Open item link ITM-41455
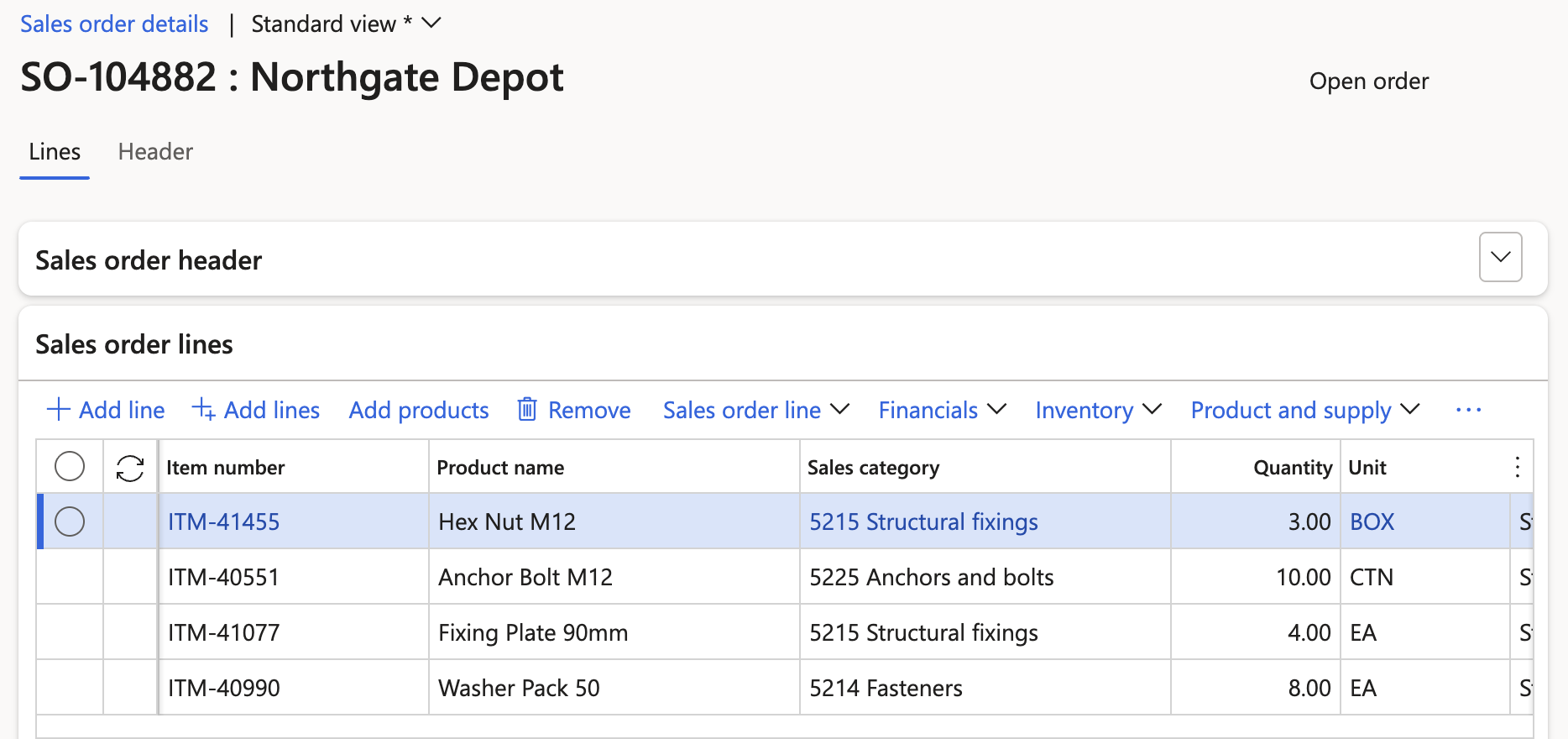Screen dimensions: 1568x739 point(223,521)
